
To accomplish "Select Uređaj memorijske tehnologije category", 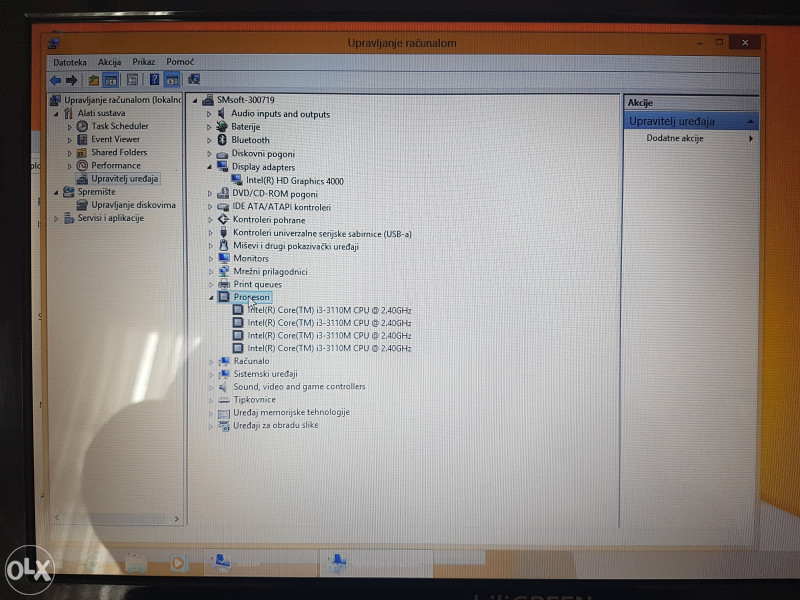I will tap(291, 412).
